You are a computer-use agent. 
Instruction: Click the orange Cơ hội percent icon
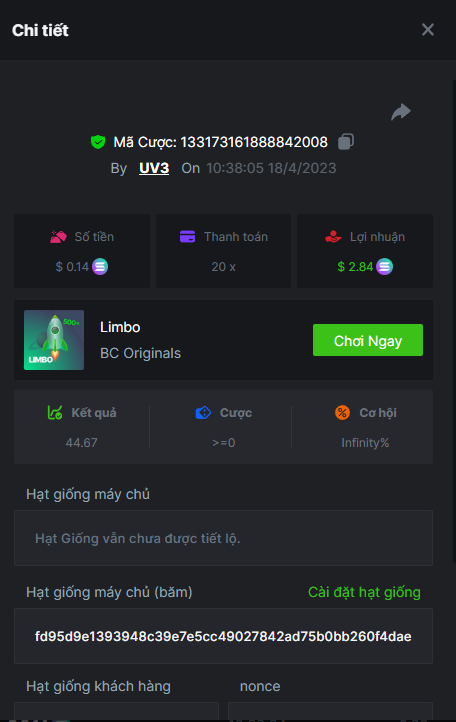[x=342, y=413]
